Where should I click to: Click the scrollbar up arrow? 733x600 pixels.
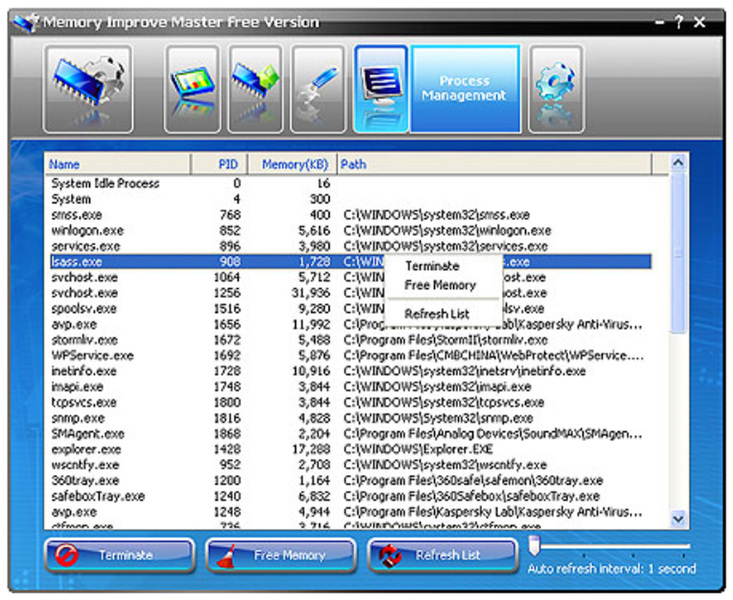pos(678,163)
